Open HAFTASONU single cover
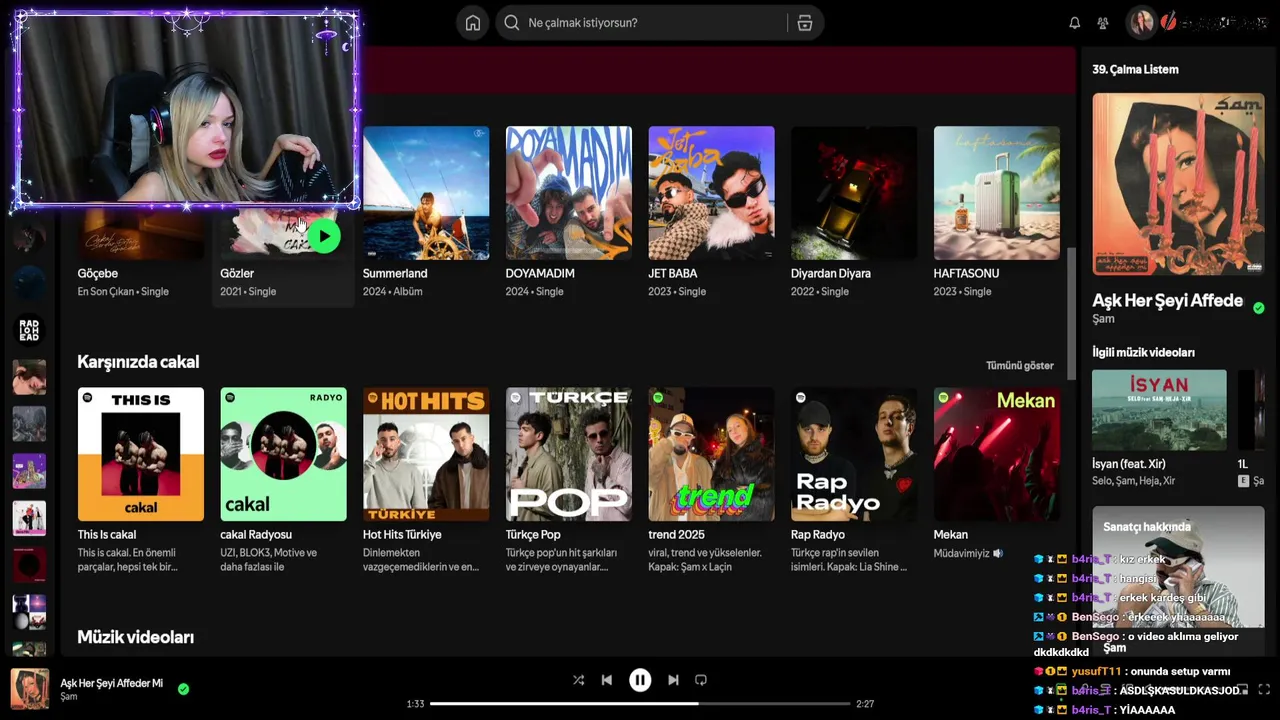Screen dimensions: 1280x720 [x=997, y=193]
